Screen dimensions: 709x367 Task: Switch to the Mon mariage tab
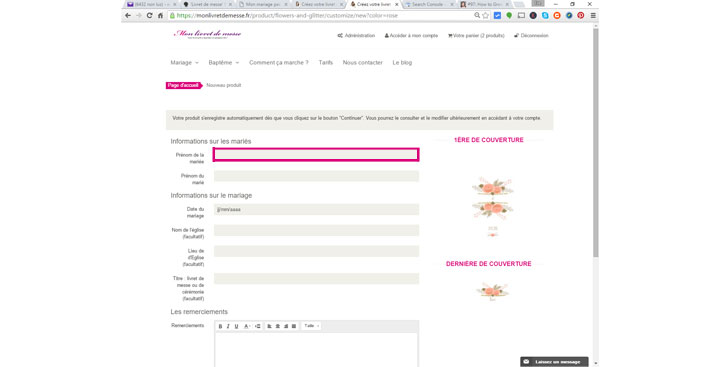(263, 4)
